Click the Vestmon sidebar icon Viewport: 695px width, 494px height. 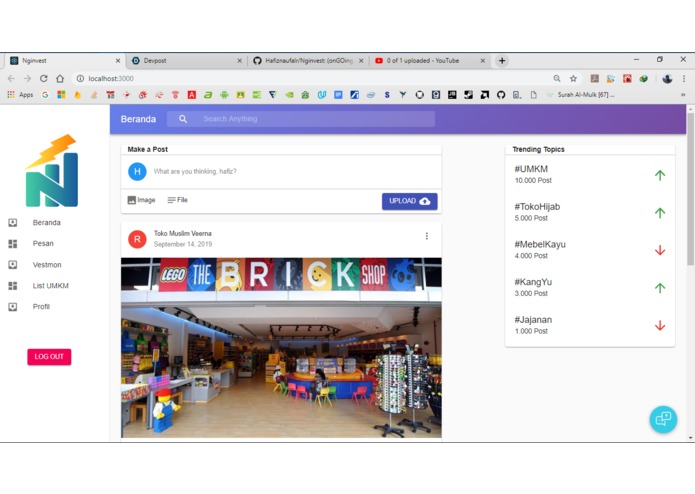tap(13, 265)
